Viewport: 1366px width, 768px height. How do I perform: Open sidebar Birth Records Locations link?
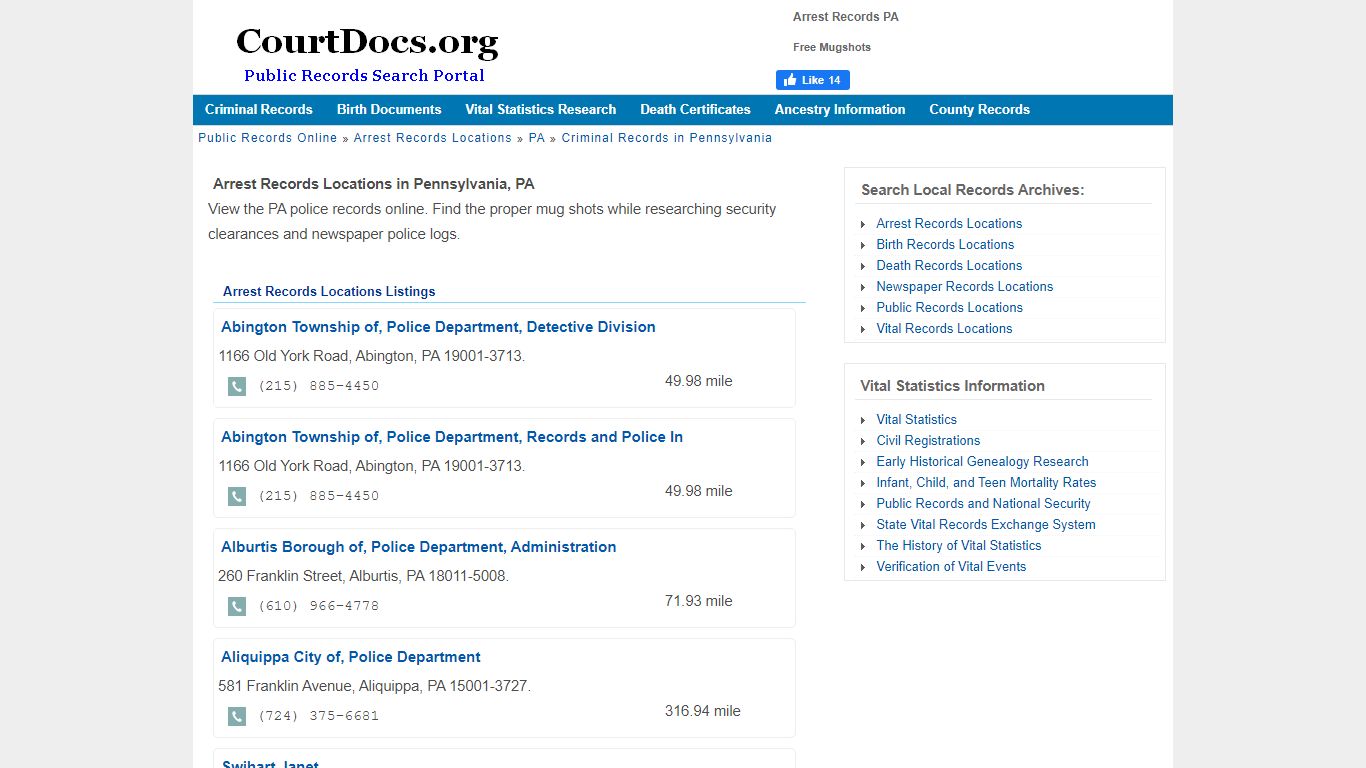tap(945, 245)
